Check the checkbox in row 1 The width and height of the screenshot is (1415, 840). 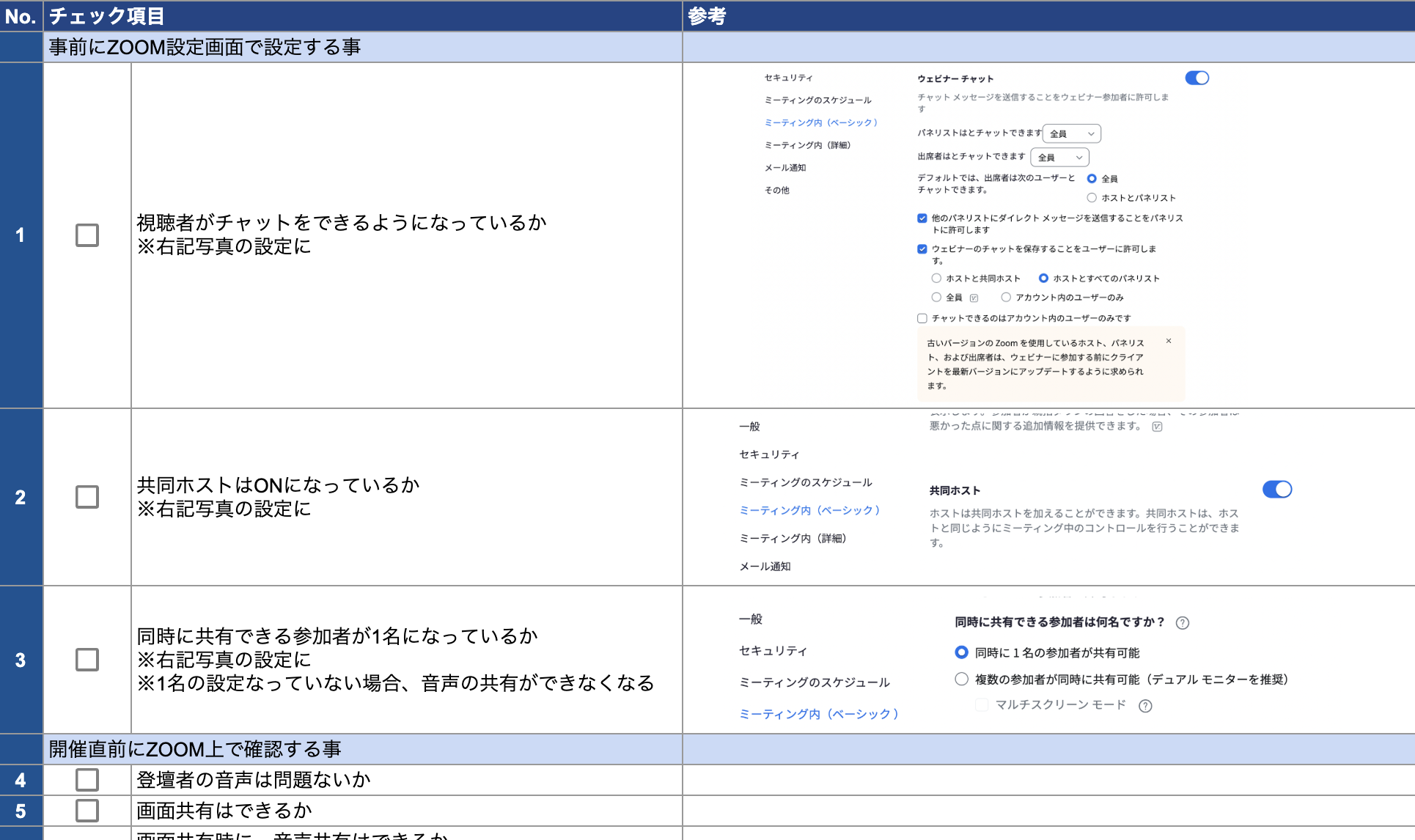point(87,235)
